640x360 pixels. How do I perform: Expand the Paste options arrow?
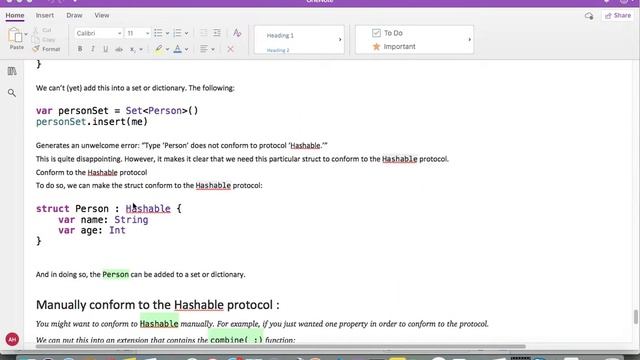pyautogui.click(x=26, y=34)
